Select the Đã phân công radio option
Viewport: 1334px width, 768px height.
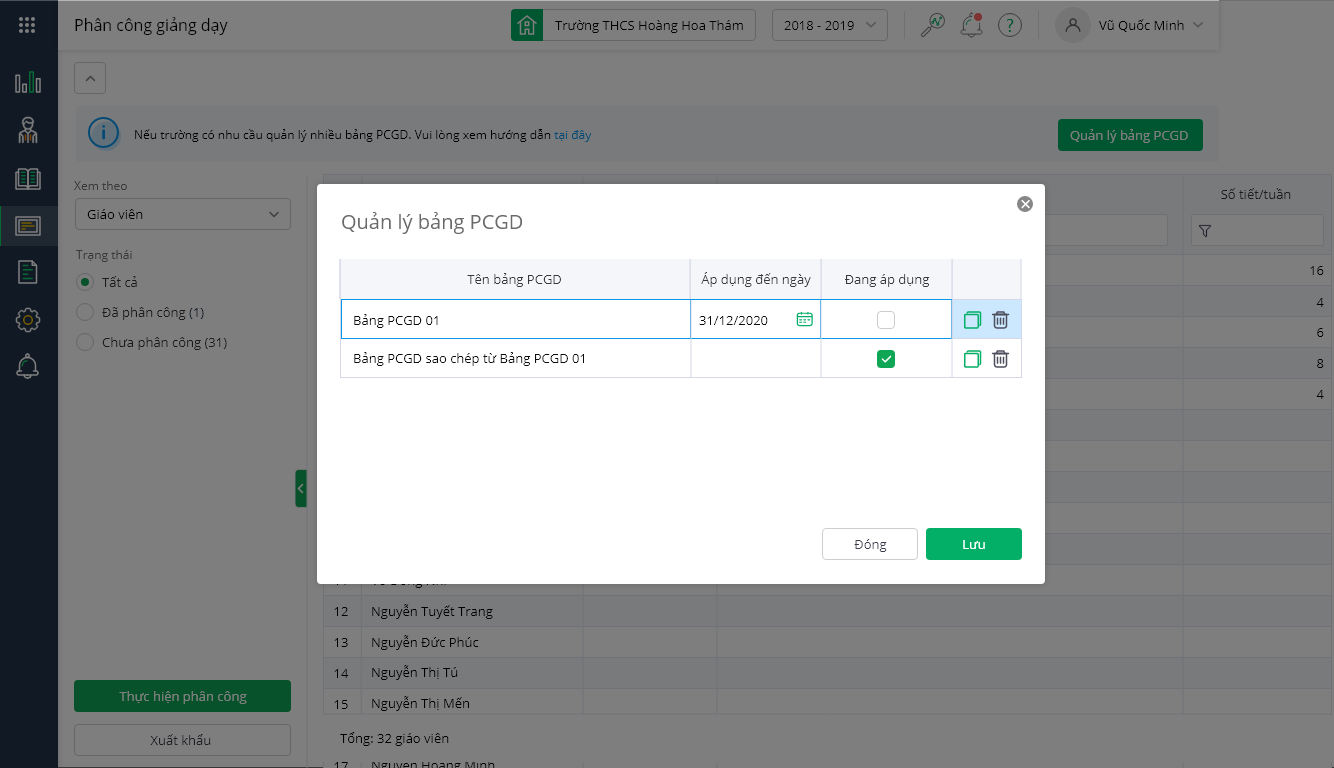tap(85, 313)
